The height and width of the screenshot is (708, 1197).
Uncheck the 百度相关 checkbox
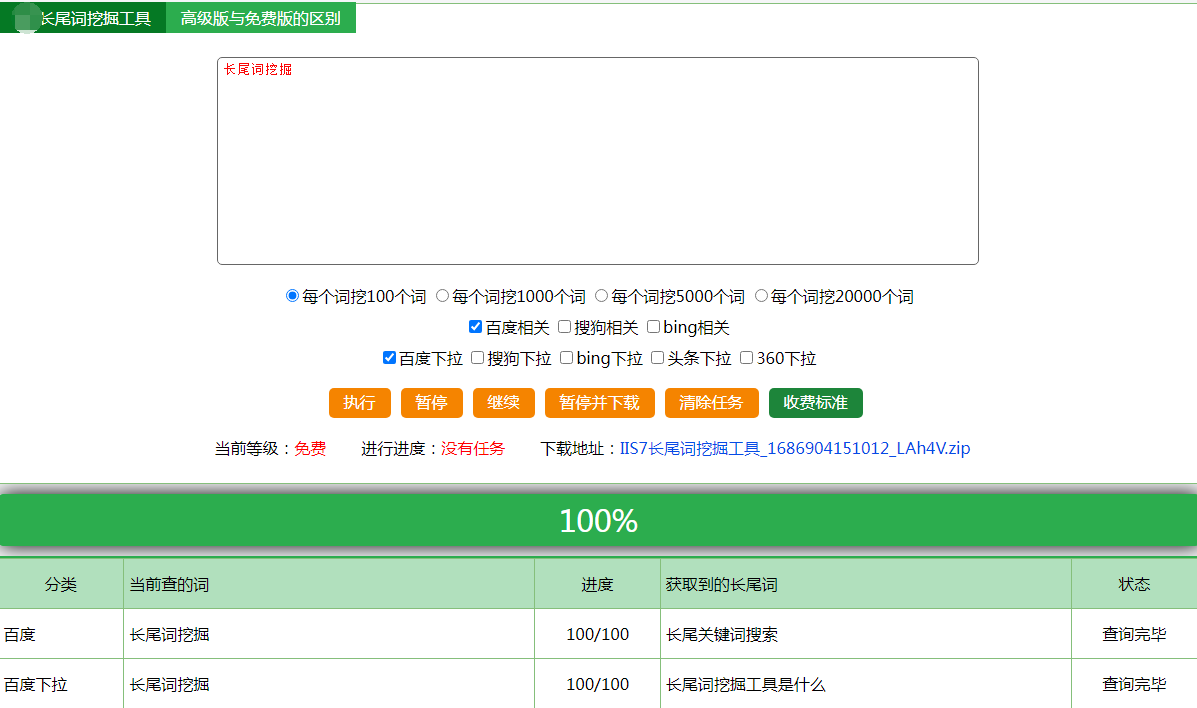[x=475, y=327]
